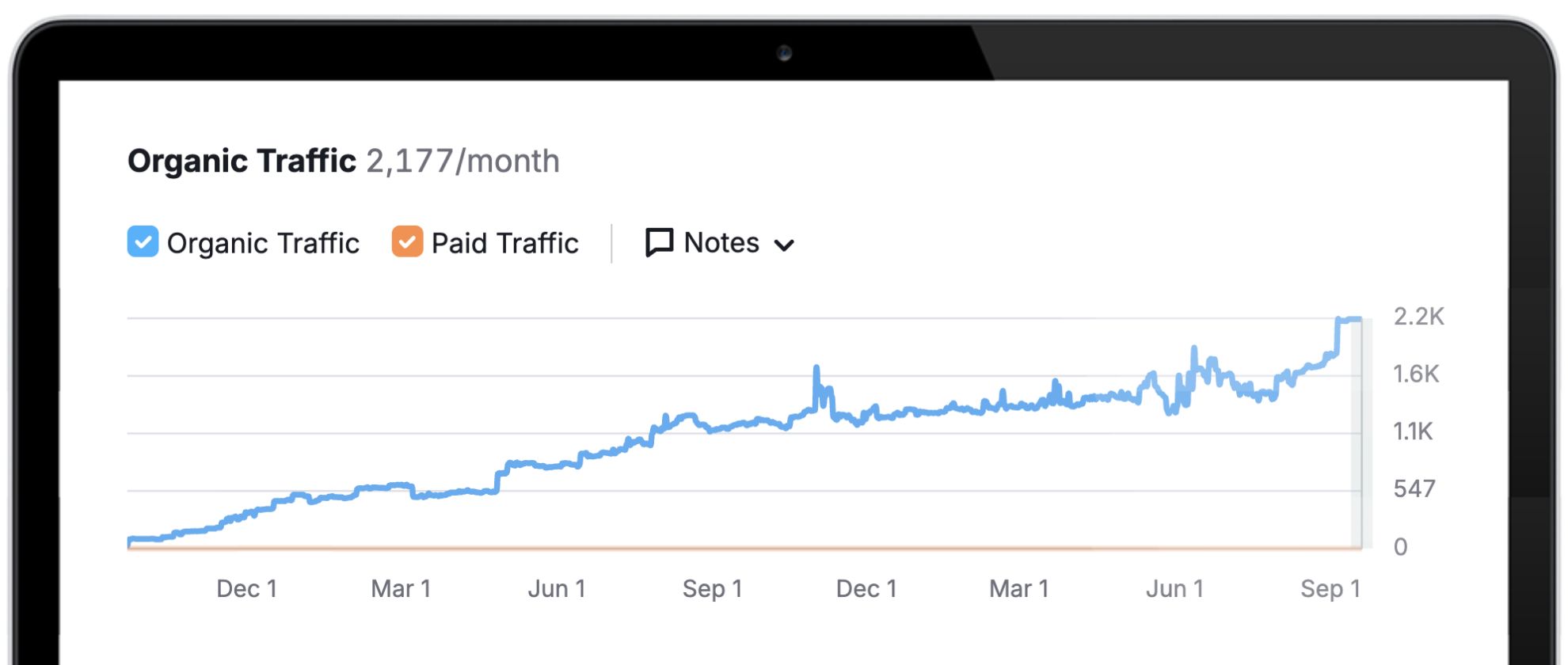Open the chevron next to Notes
1568x665 pixels.
[x=785, y=245]
